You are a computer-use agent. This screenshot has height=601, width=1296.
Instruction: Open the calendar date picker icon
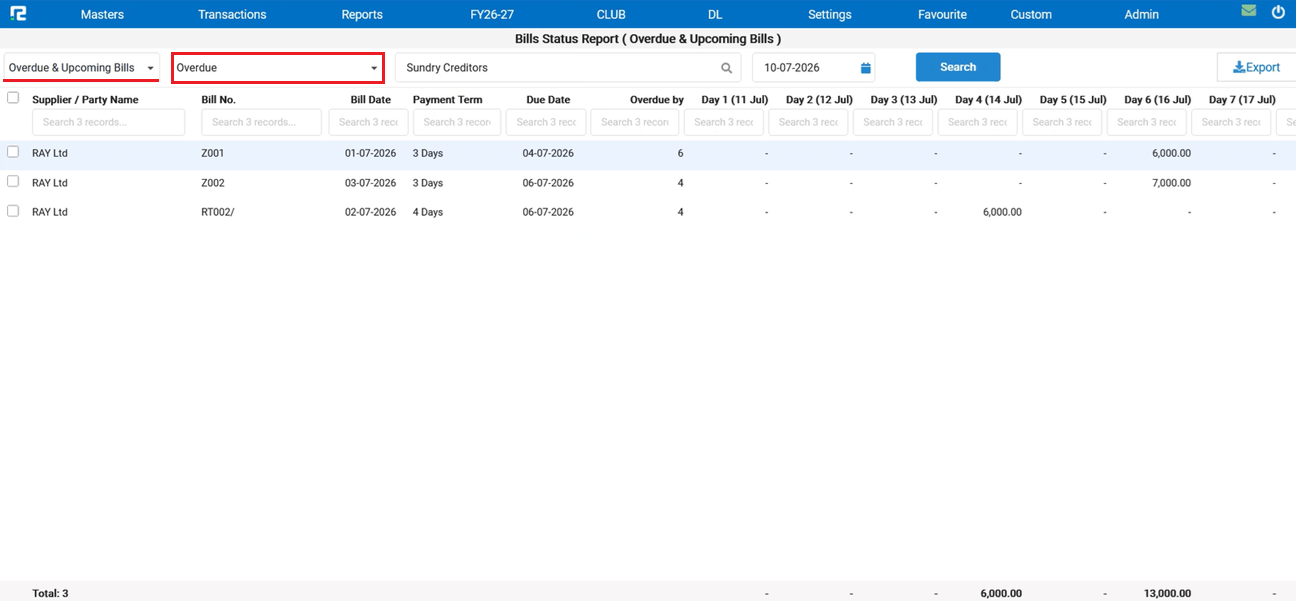coord(866,68)
